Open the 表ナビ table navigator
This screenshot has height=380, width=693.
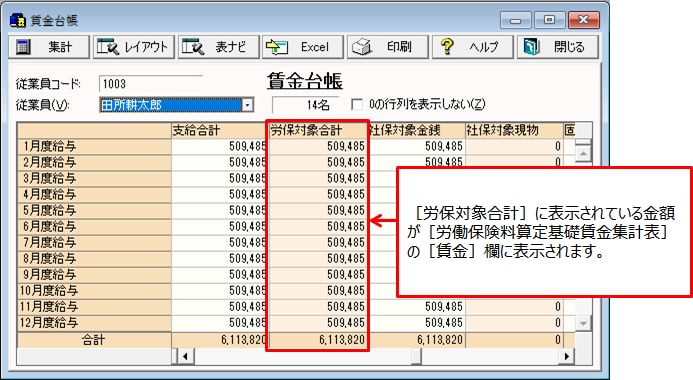click(218, 47)
